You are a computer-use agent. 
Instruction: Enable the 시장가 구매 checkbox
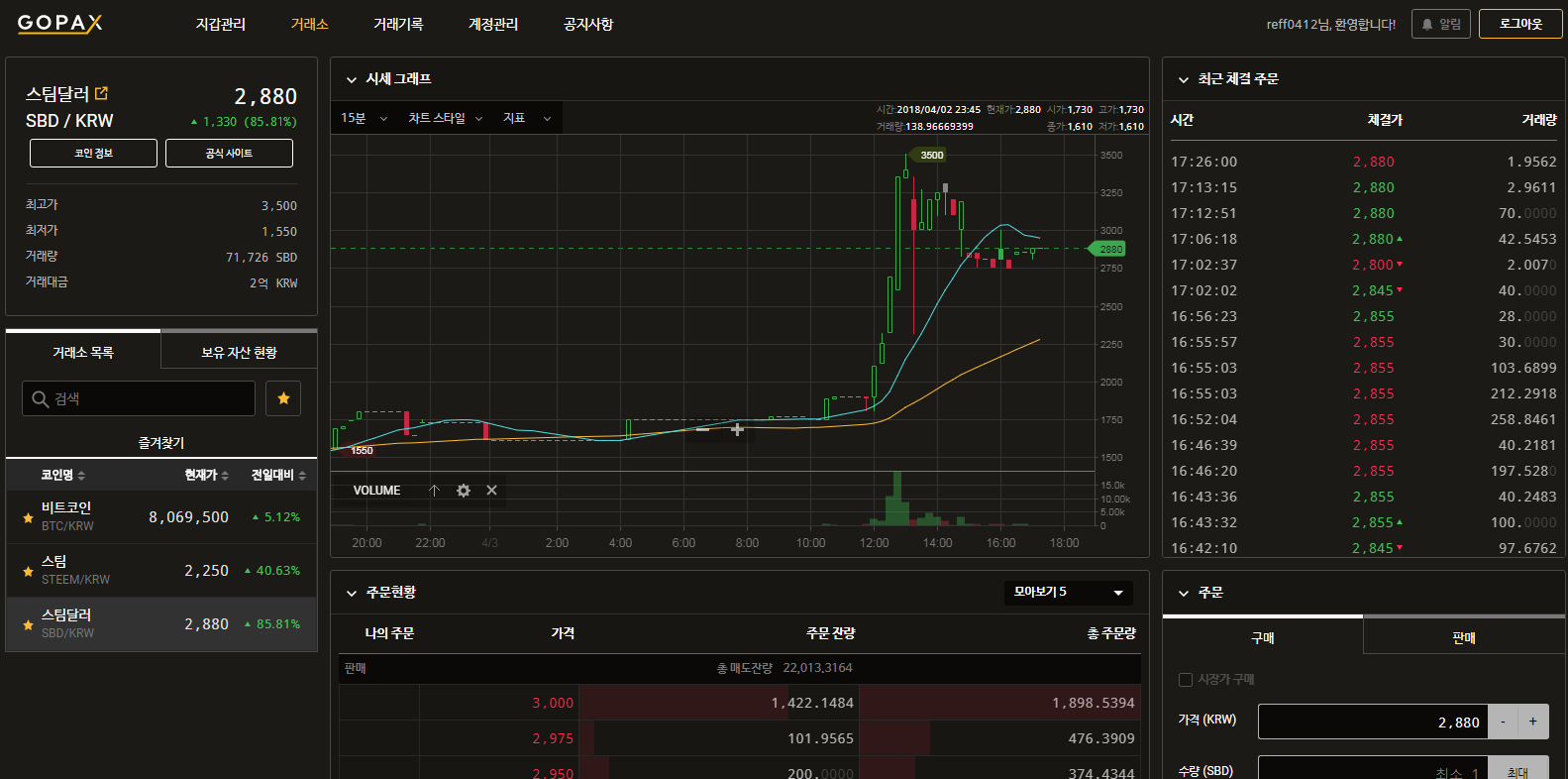coord(1186,680)
